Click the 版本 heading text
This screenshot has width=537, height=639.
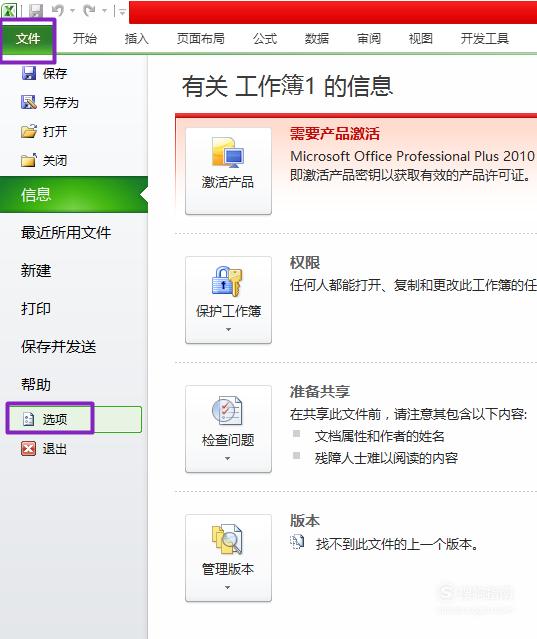coord(305,520)
